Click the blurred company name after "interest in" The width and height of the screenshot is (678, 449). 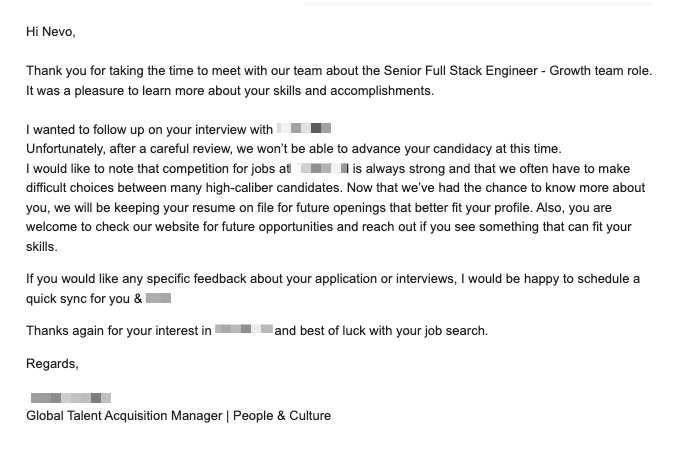[244, 330]
